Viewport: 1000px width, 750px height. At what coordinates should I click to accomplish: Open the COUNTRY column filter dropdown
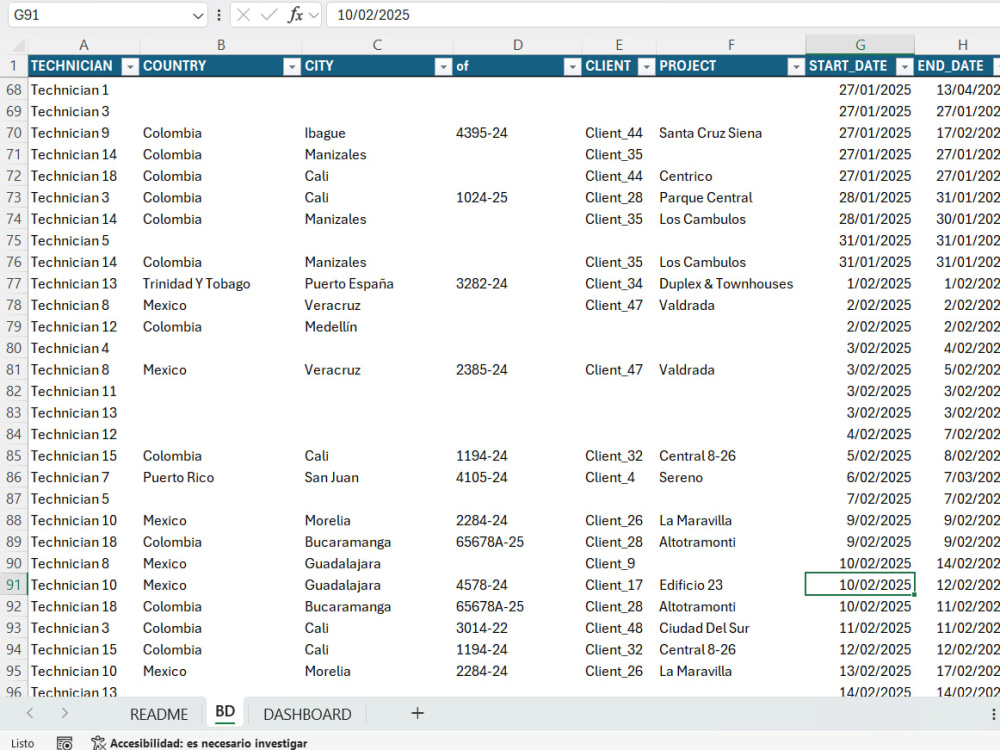pyautogui.click(x=291, y=66)
